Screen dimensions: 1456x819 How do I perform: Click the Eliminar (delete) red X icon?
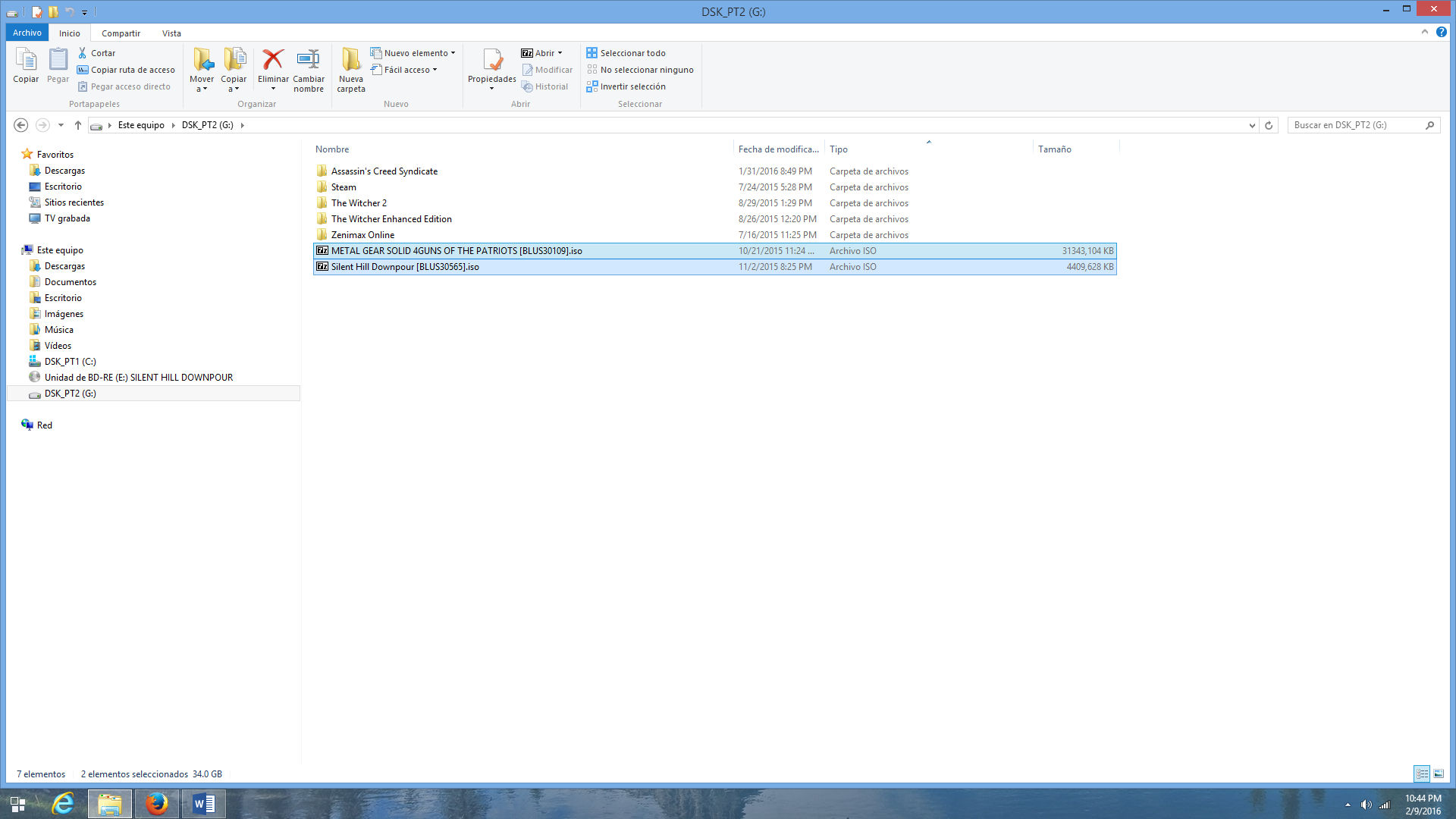tap(273, 59)
